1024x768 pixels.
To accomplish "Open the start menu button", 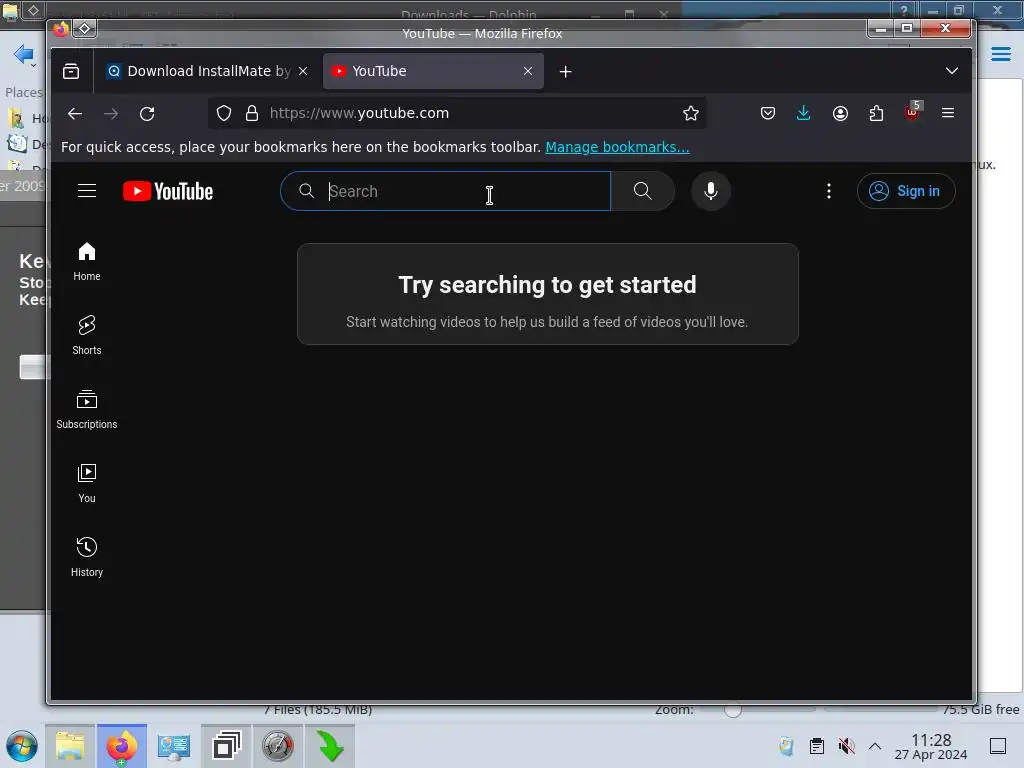I will [x=22, y=746].
